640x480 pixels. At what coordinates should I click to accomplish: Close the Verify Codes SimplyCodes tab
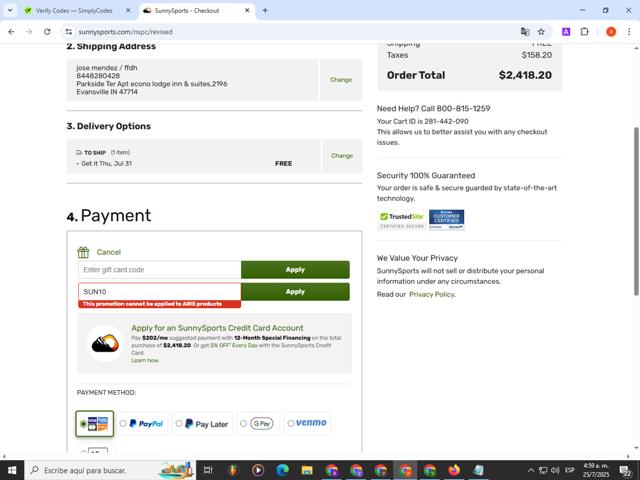pyautogui.click(x=128, y=11)
